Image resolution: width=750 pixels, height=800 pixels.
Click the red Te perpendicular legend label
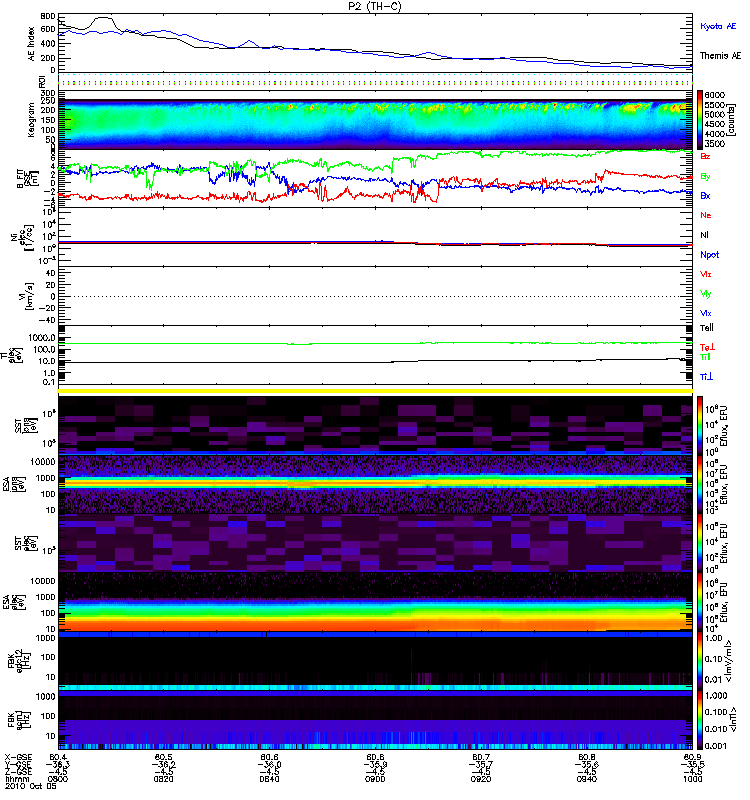click(707, 347)
